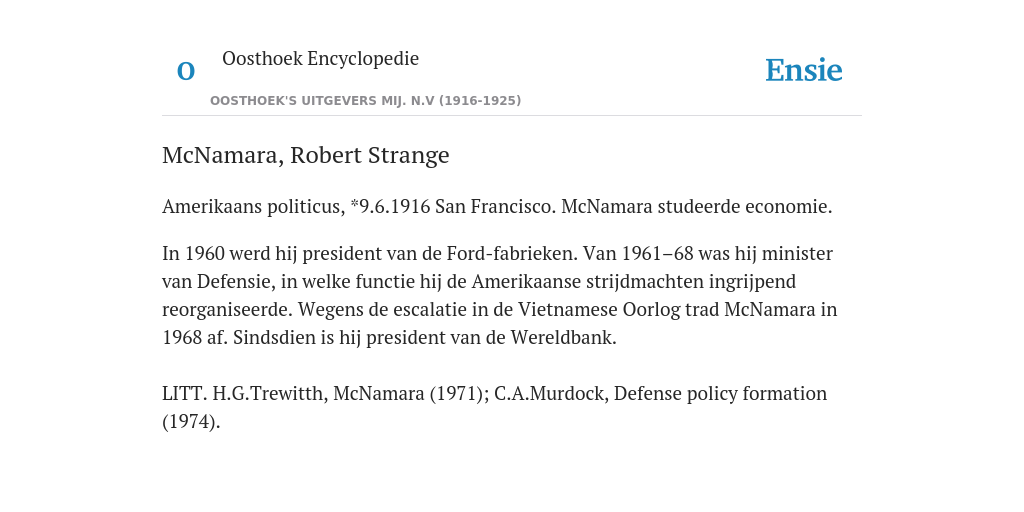Image resolution: width=1024 pixels, height=512 pixels.
Task: Open the Ensie logo link
Action: [804, 70]
